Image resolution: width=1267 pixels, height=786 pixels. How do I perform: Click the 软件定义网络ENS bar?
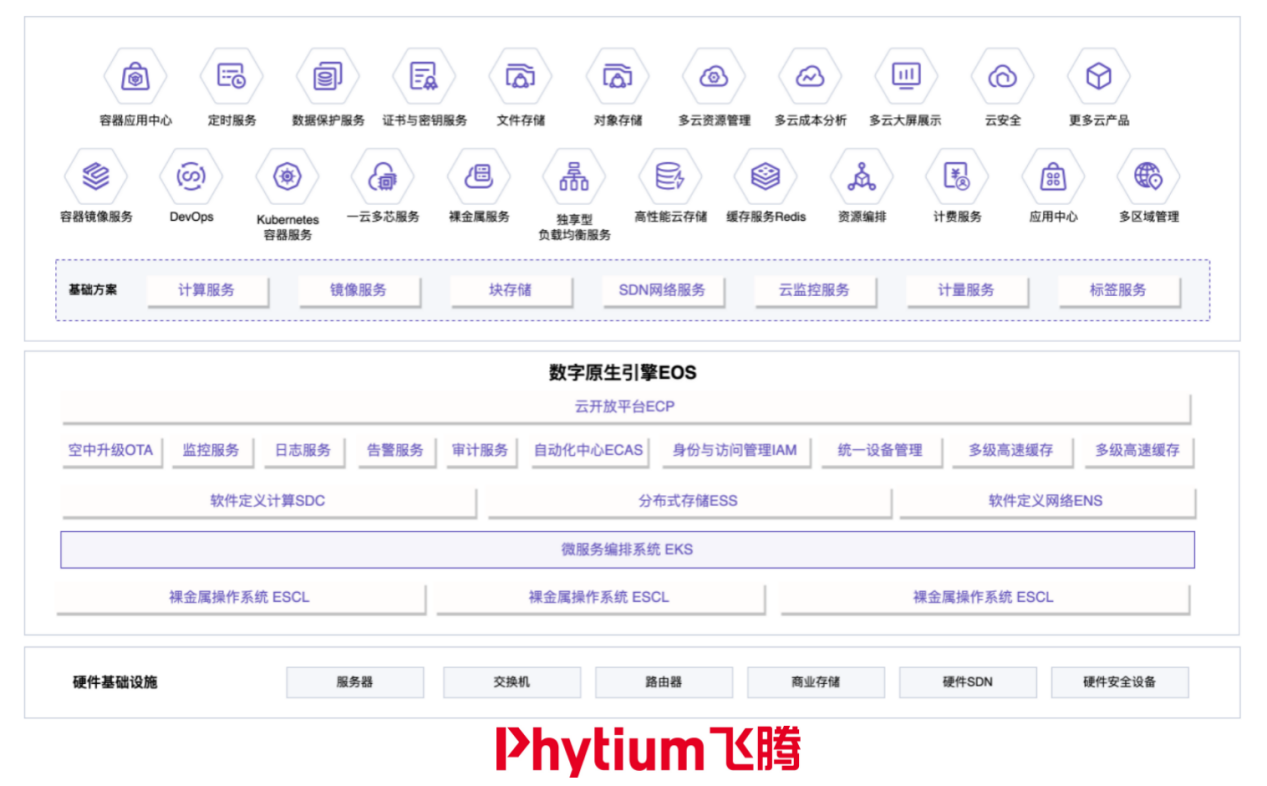pos(1046,501)
